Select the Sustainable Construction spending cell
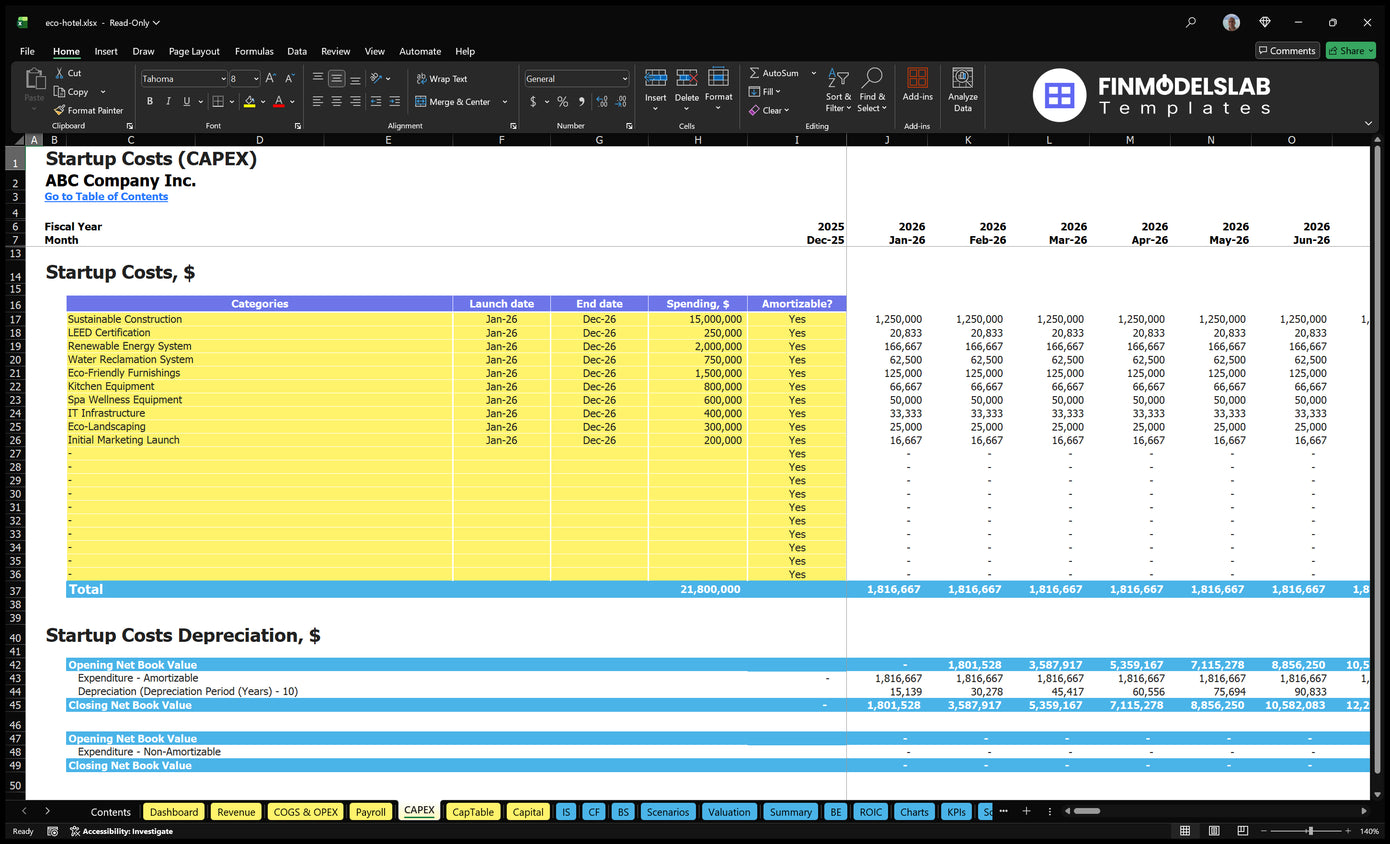 (697, 320)
